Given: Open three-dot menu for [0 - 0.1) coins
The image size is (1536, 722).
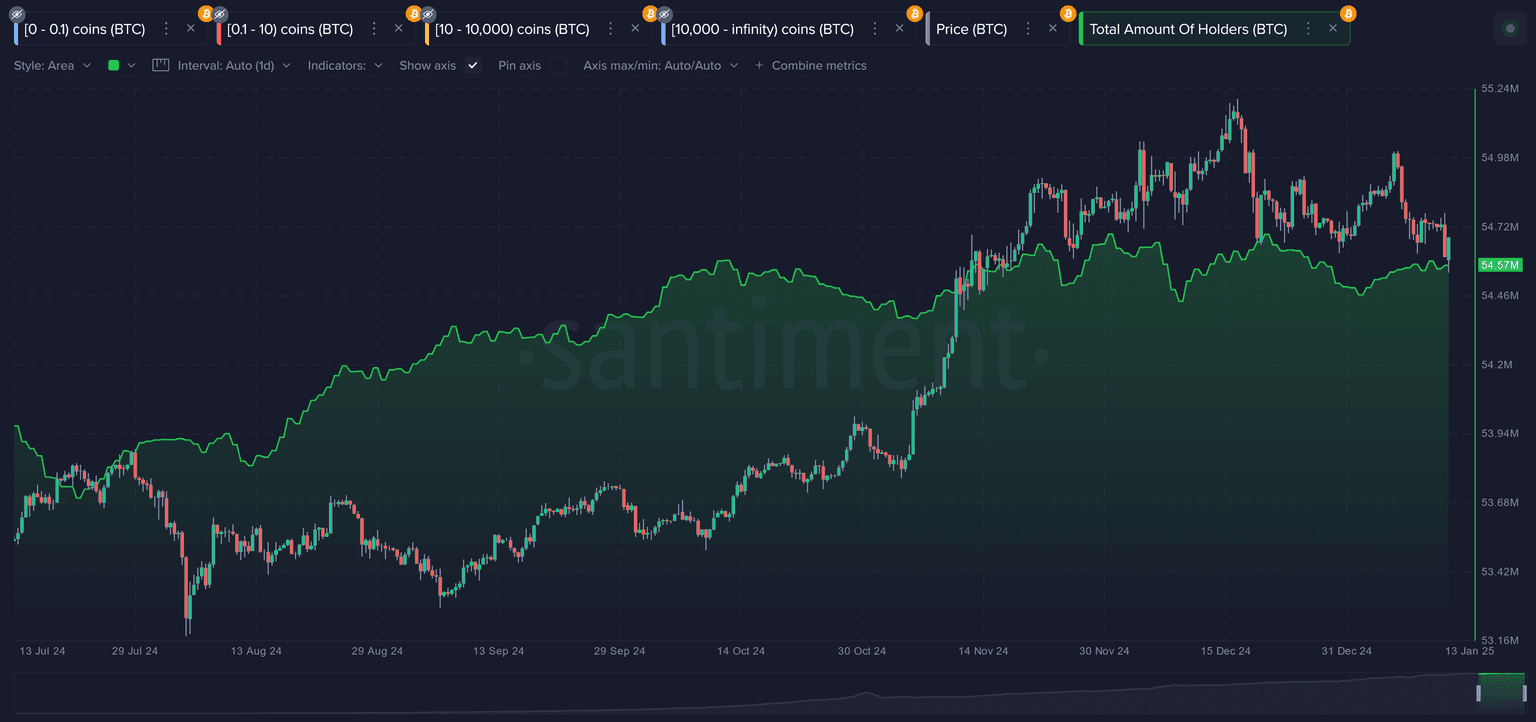Looking at the screenshot, I should (166, 29).
